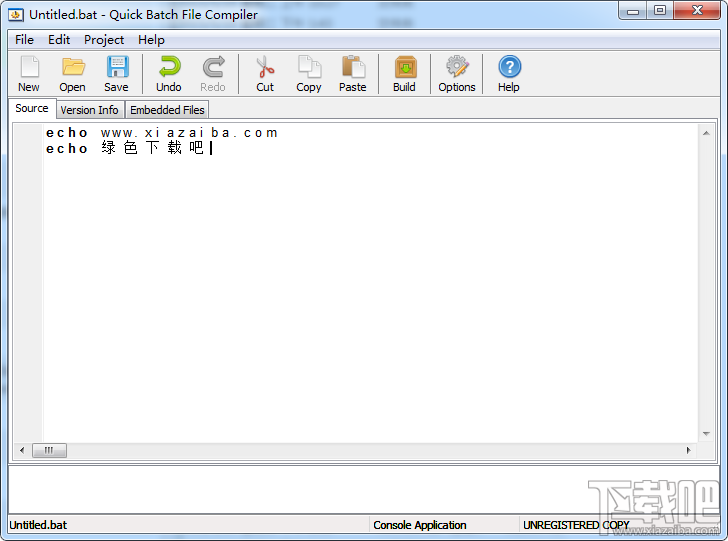Paste clipboard with Paste icon
The height and width of the screenshot is (541, 728).
(x=353, y=73)
